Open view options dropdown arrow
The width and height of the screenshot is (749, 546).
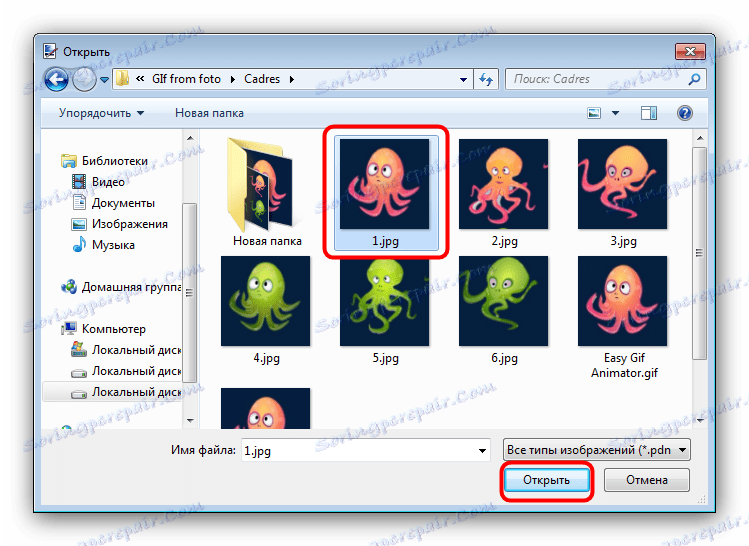pyautogui.click(x=615, y=113)
